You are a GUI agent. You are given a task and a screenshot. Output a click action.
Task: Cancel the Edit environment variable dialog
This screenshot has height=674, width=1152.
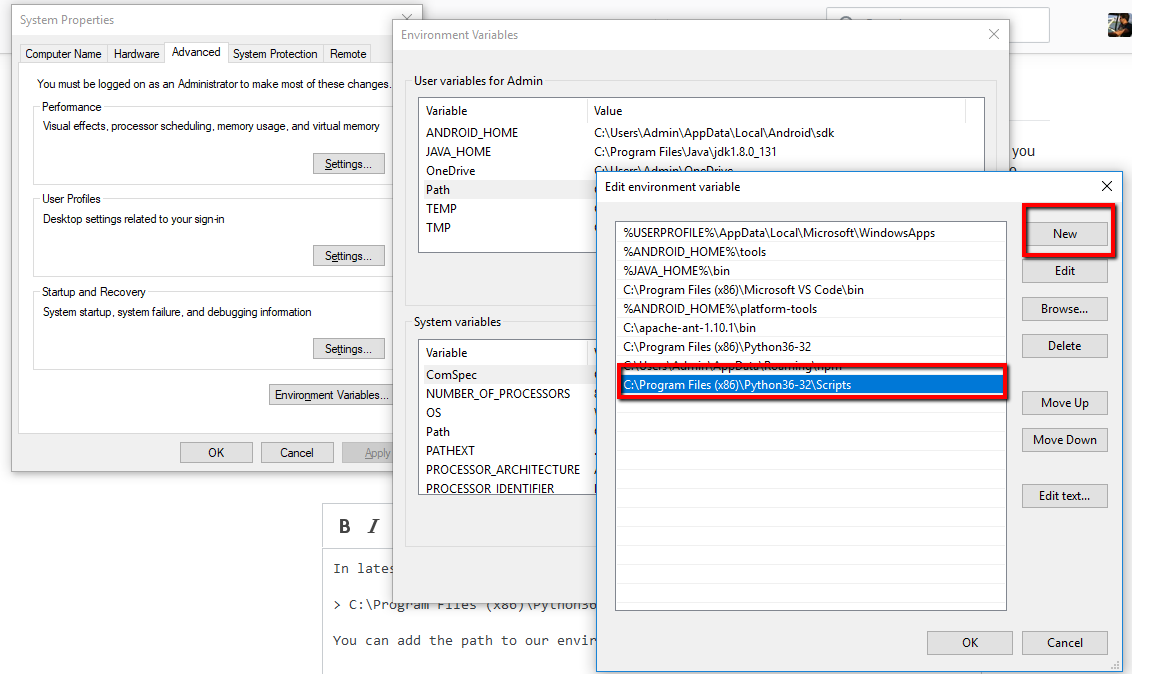point(1065,642)
